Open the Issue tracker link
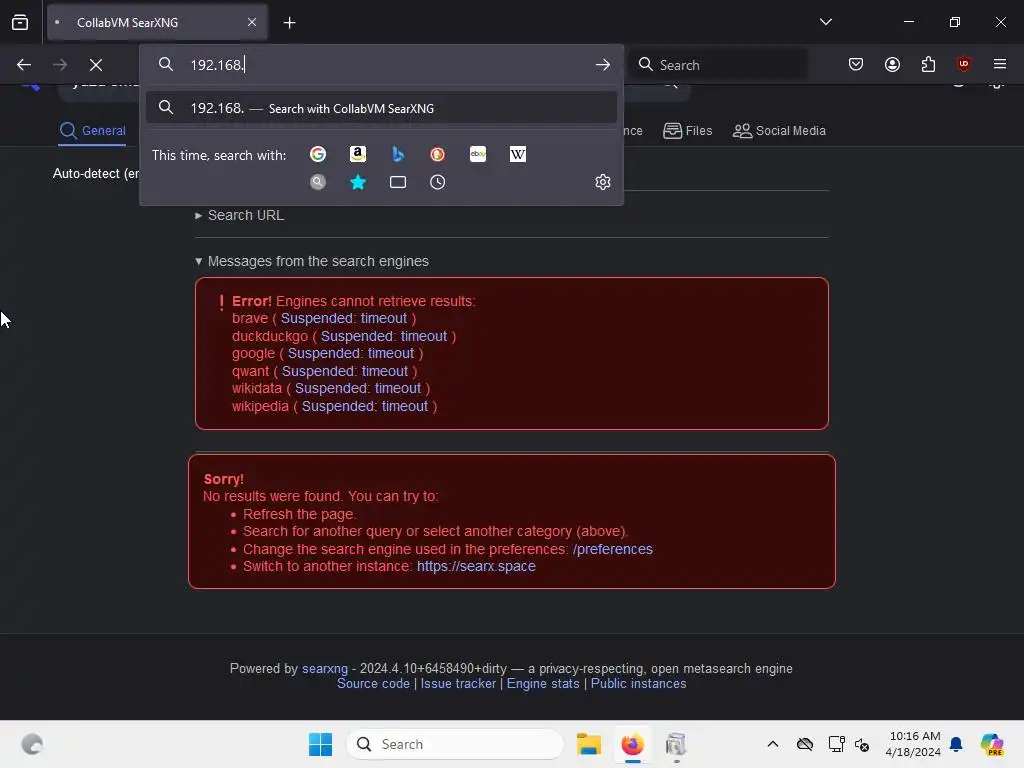The height and width of the screenshot is (768, 1024). click(458, 684)
